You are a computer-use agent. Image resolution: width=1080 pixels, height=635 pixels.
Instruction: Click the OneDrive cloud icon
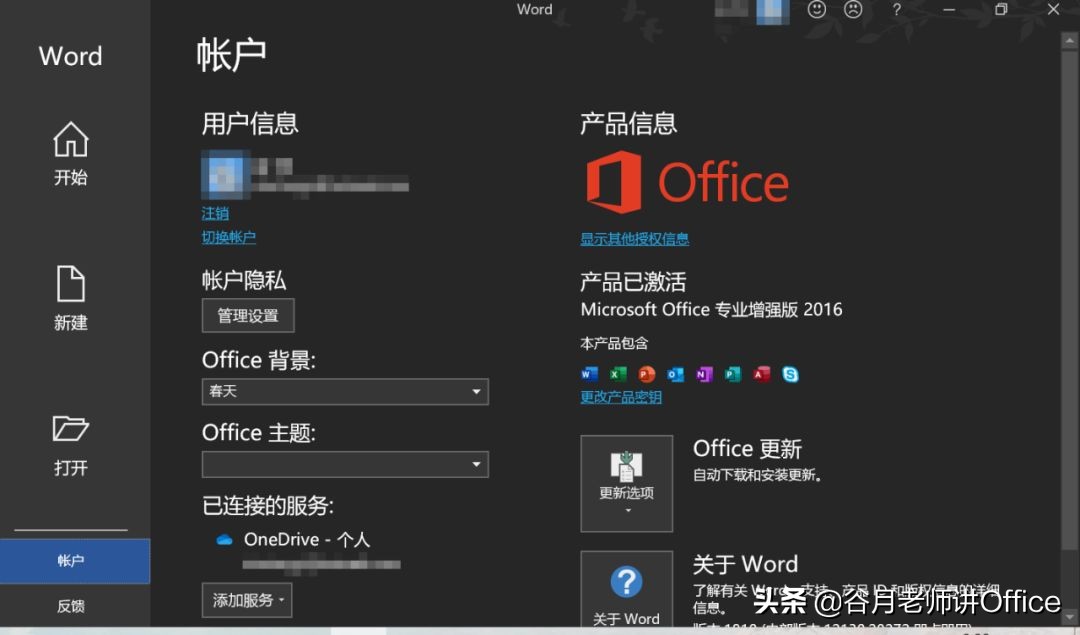pyautogui.click(x=225, y=540)
